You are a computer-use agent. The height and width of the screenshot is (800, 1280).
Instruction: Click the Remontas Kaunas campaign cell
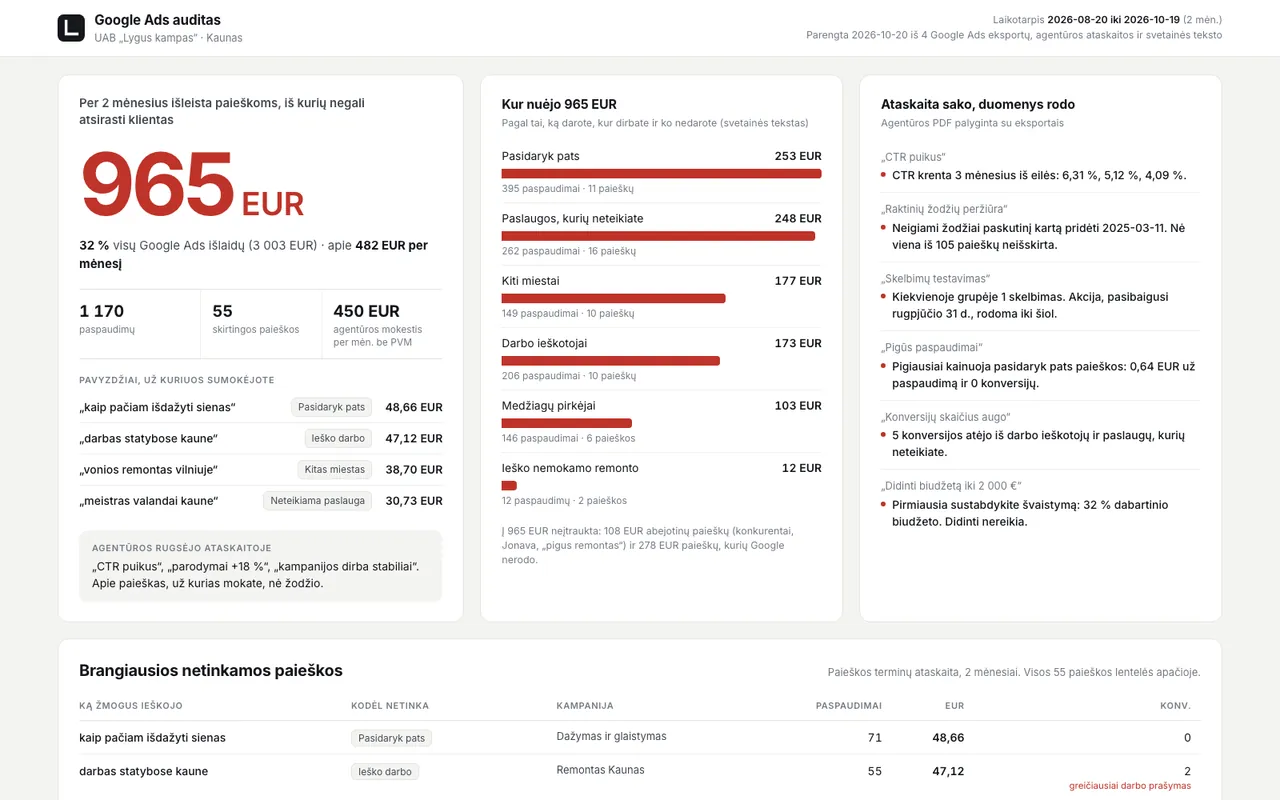coord(600,770)
